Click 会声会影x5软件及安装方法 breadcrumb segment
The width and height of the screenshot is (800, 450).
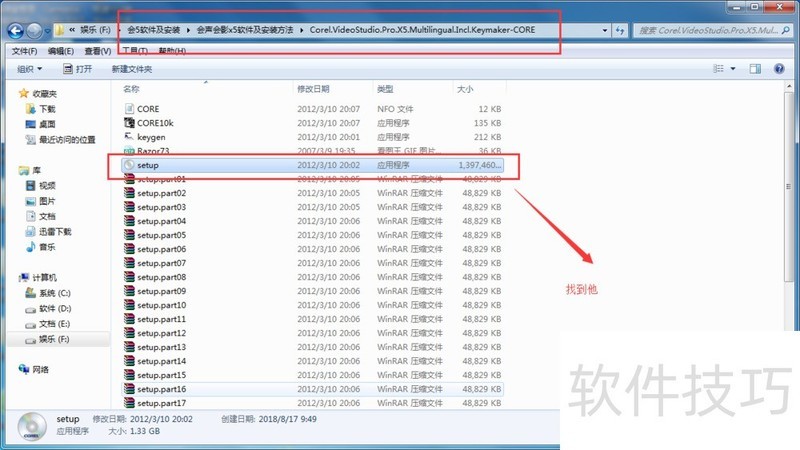[x=245, y=30]
